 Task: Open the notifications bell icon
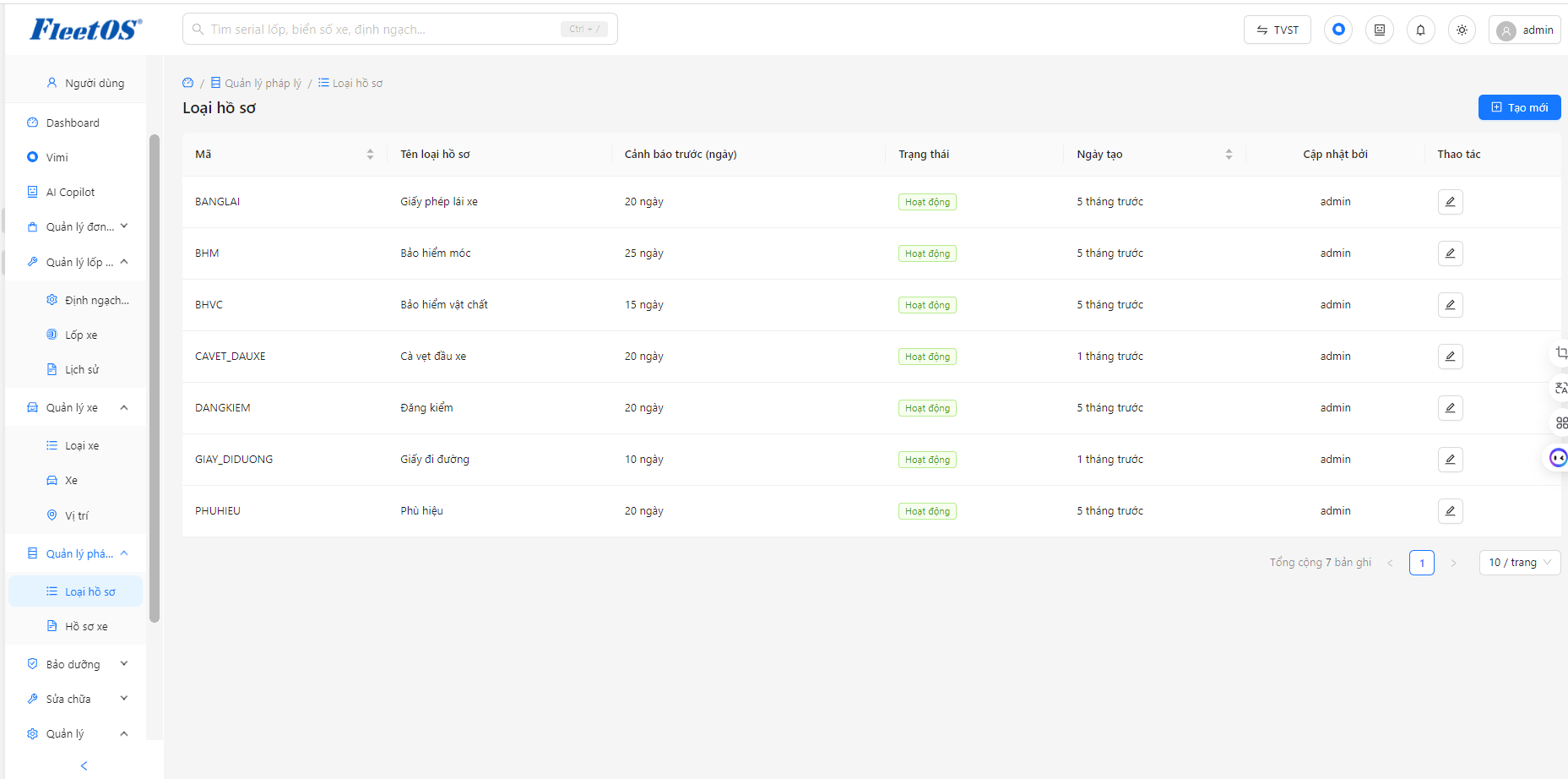tap(1420, 30)
